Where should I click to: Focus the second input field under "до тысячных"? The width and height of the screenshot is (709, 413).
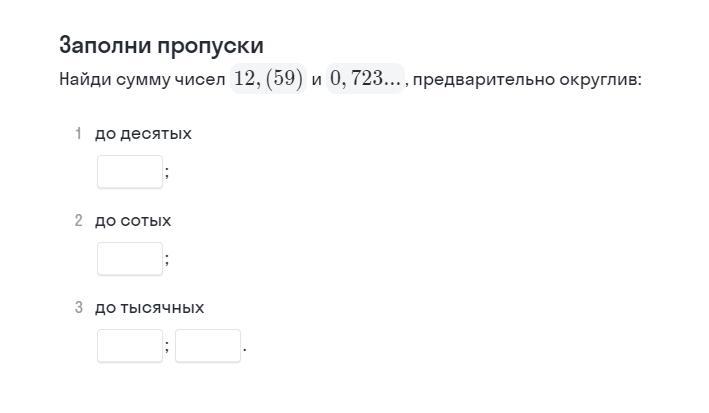click(208, 346)
